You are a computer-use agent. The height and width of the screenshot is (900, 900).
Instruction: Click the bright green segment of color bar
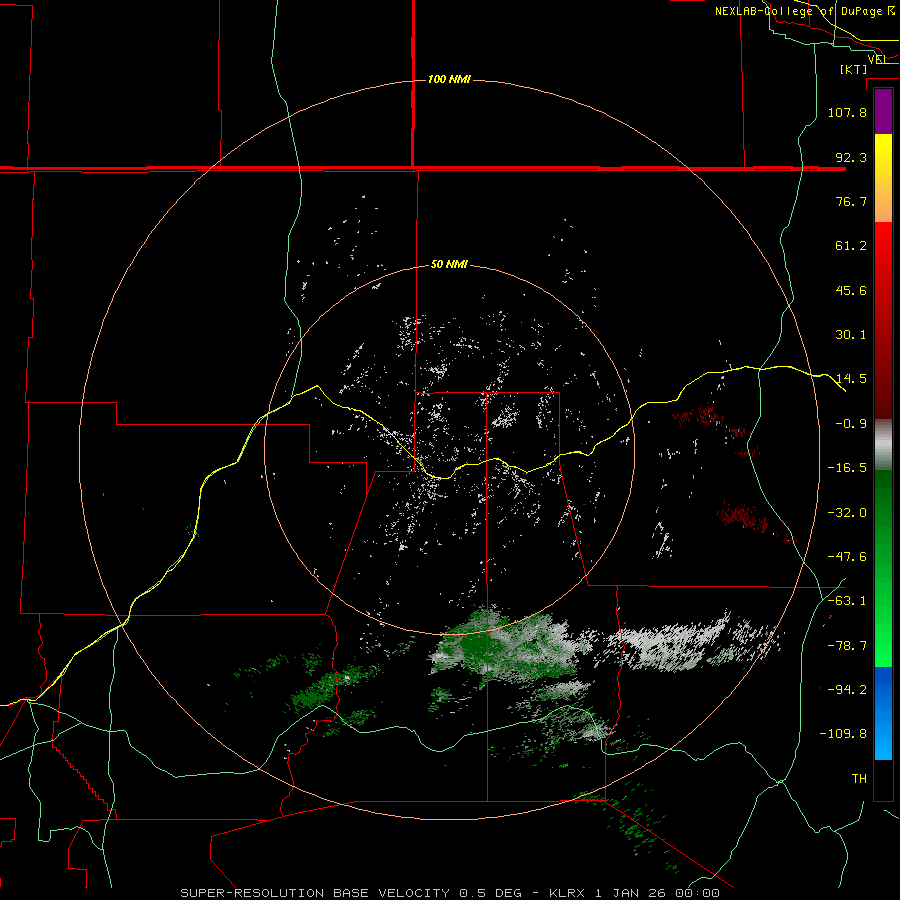(883, 620)
